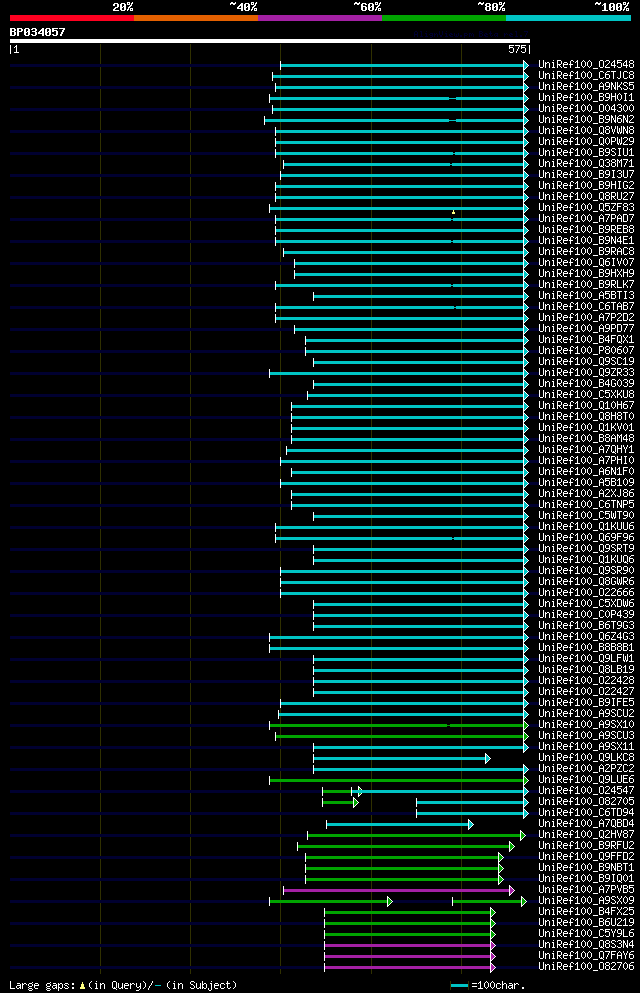Click the Large gaps legend text

click(123, 985)
